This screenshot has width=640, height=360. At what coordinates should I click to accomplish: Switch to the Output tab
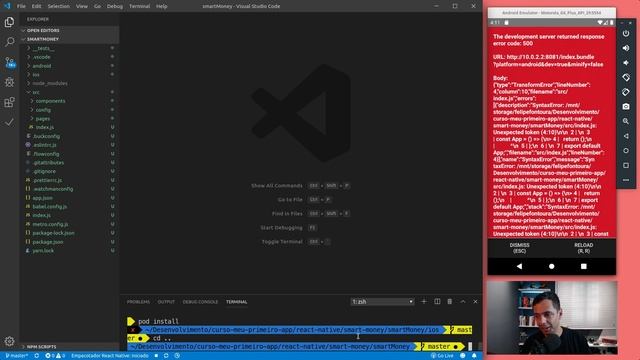166,302
